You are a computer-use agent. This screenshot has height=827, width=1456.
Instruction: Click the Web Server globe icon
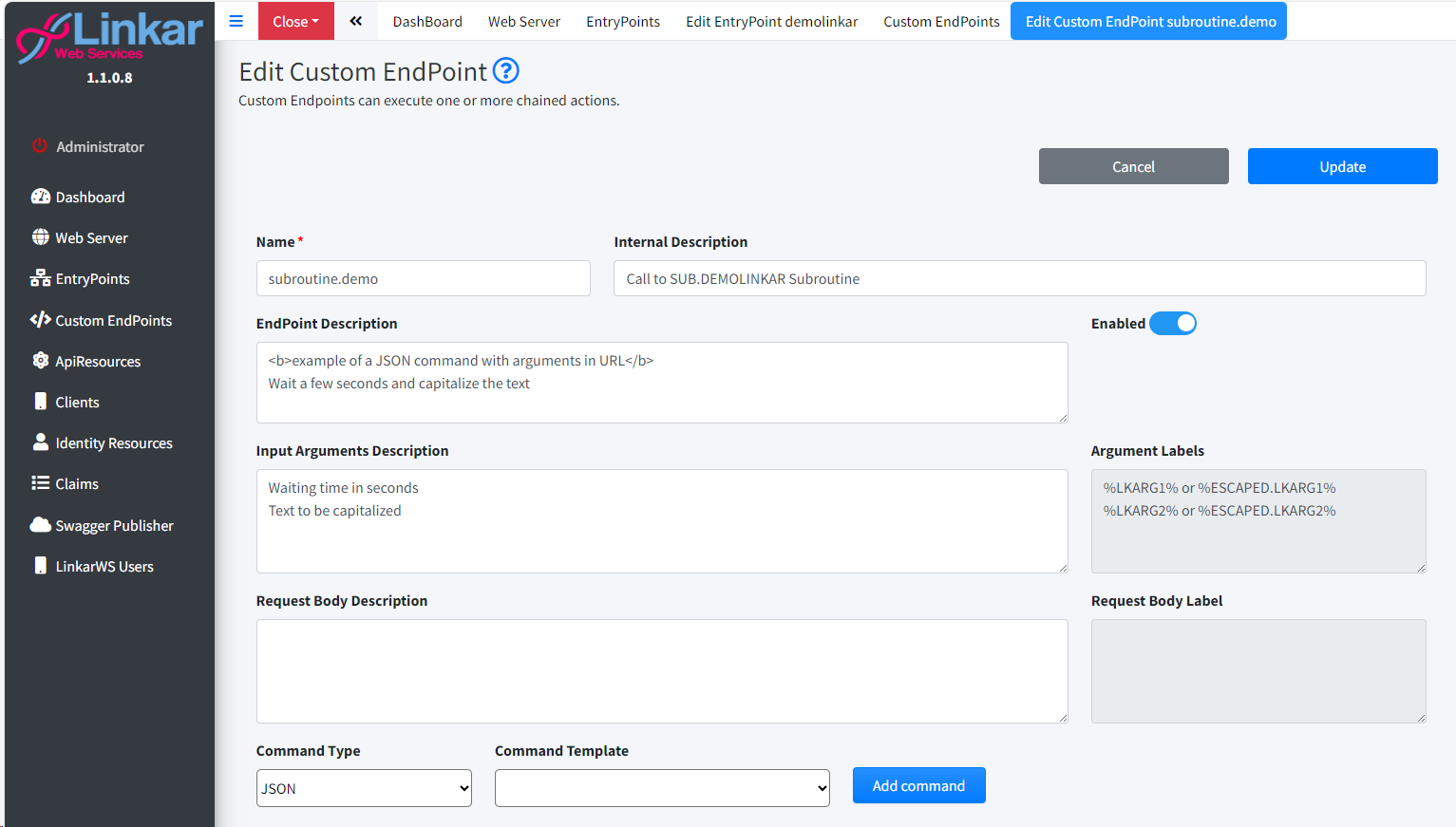point(41,237)
